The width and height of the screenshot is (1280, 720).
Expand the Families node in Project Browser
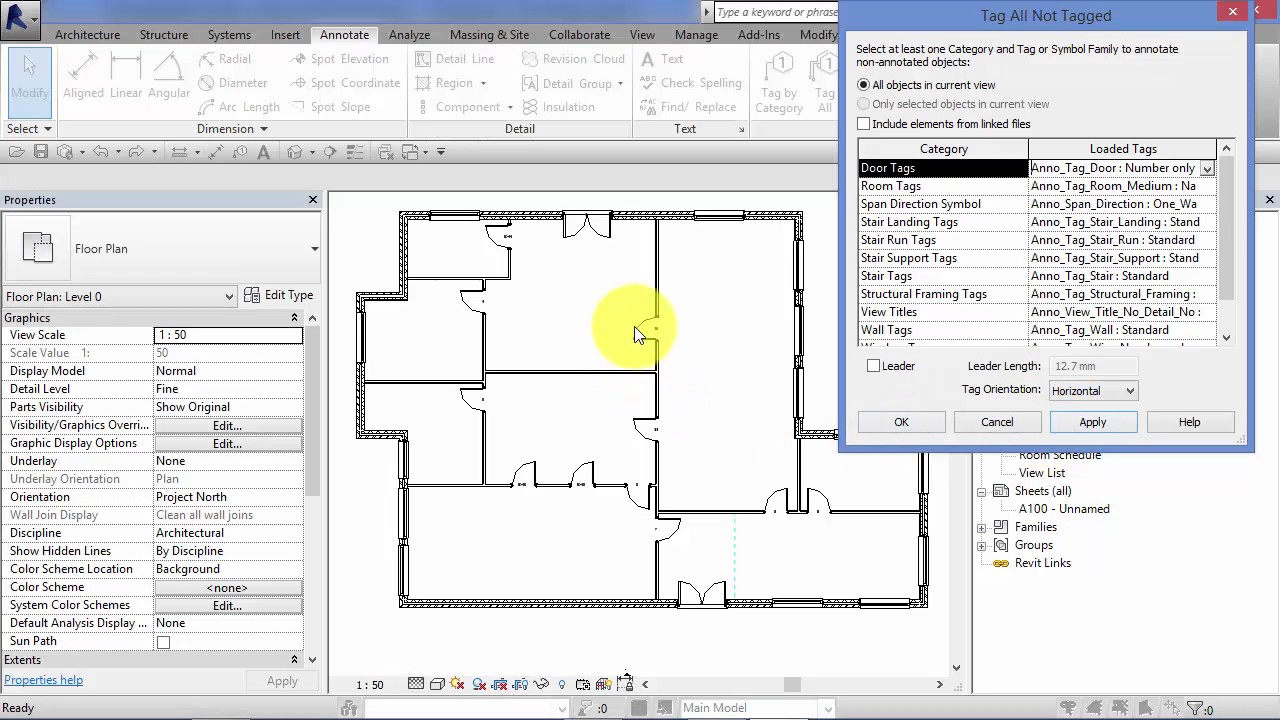982,527
